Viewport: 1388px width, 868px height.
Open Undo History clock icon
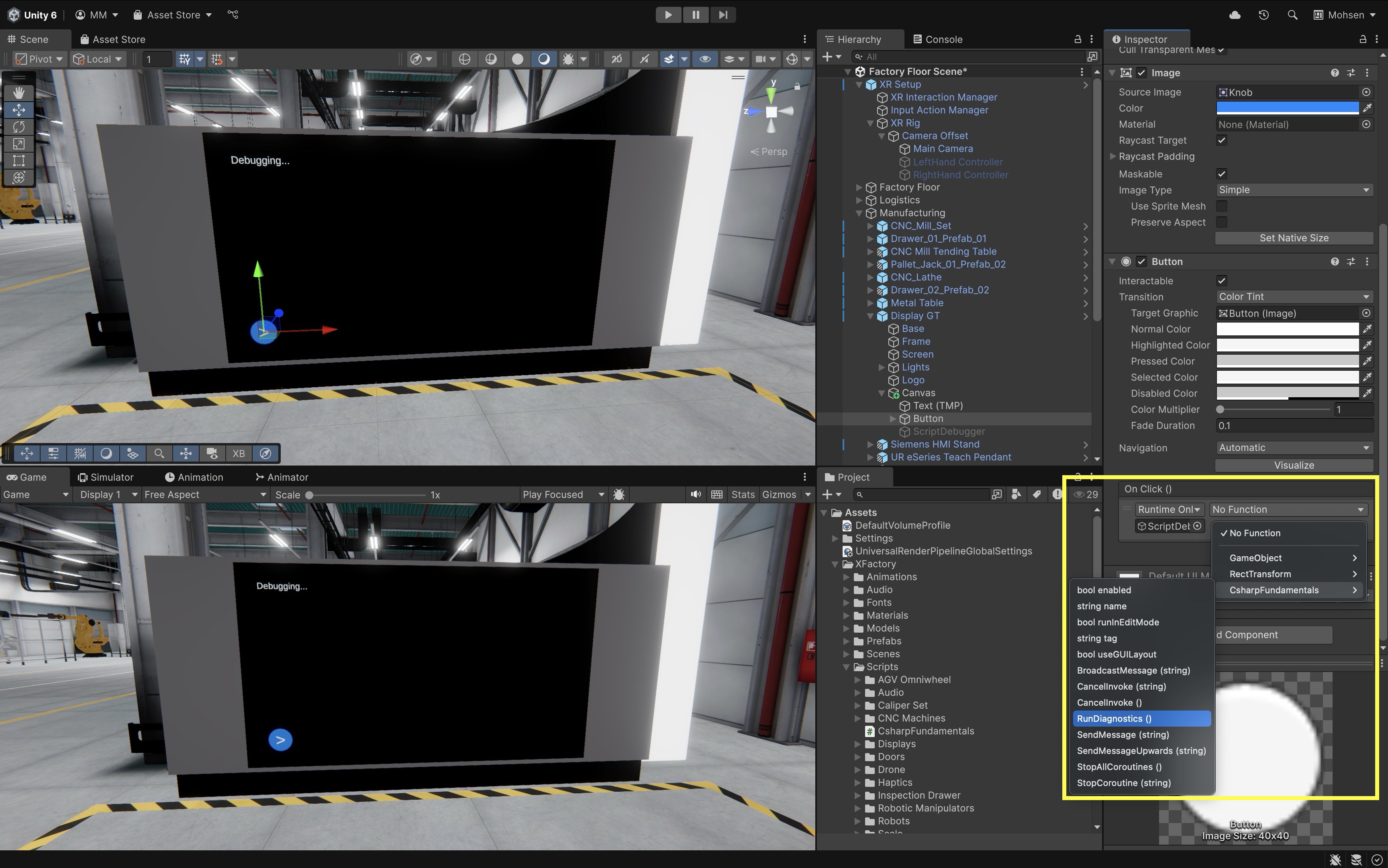pos(1263,15)
